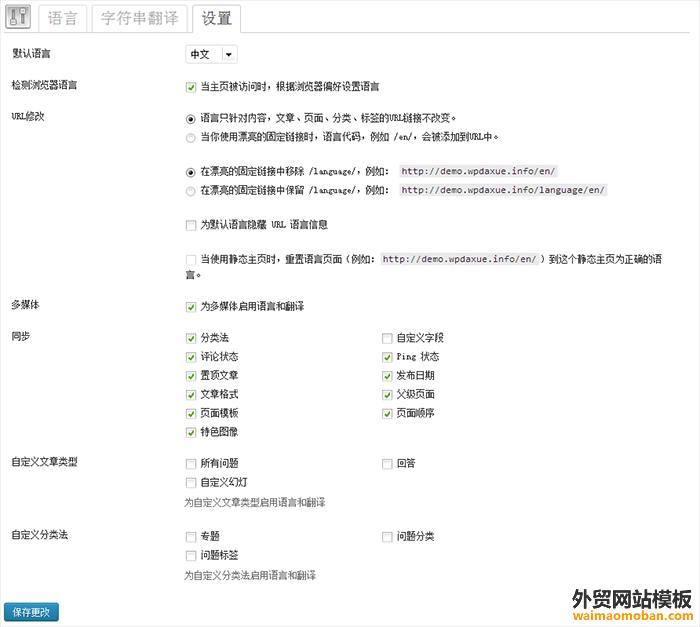Check the static front page redirect checkbox

tap(191, 258)
